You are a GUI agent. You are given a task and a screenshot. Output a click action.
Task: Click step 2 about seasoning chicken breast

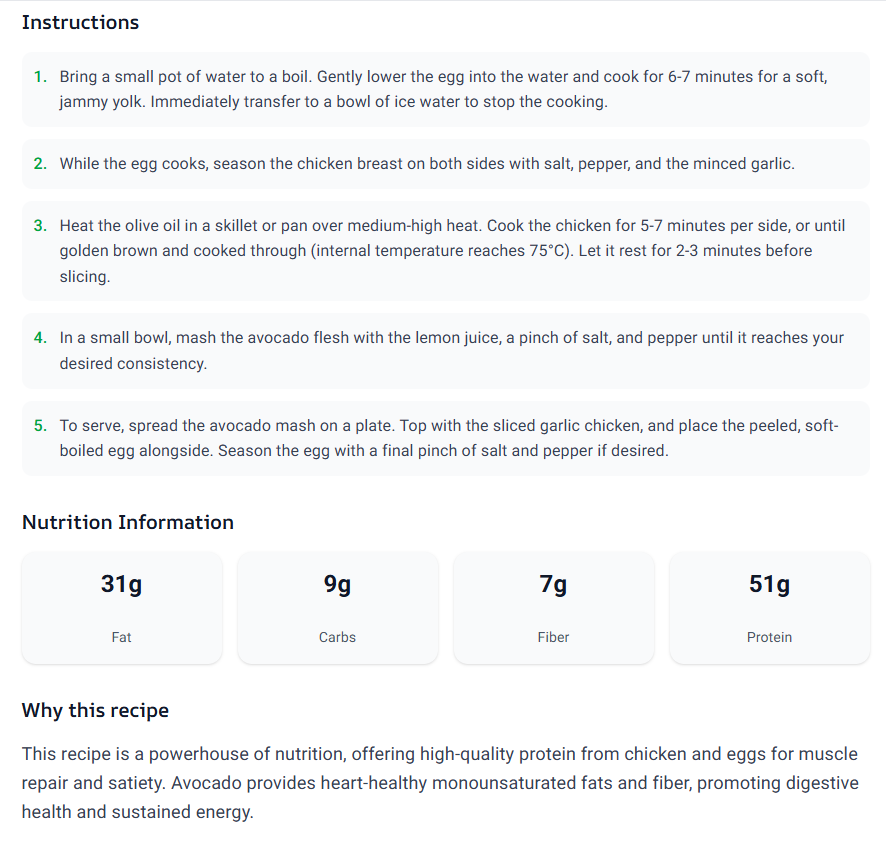point(445,164)
